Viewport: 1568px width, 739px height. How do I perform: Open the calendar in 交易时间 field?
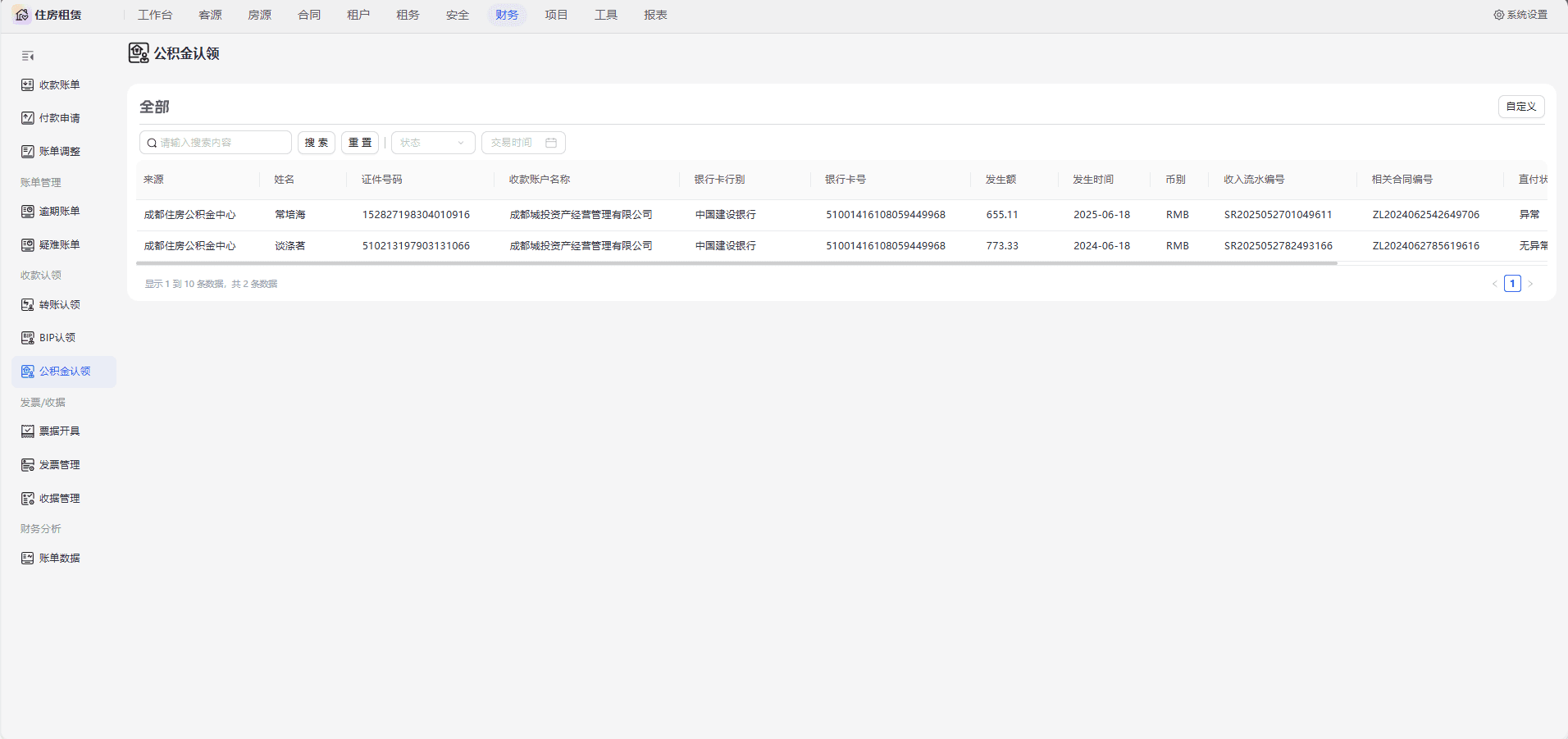(x=551, y=143)
